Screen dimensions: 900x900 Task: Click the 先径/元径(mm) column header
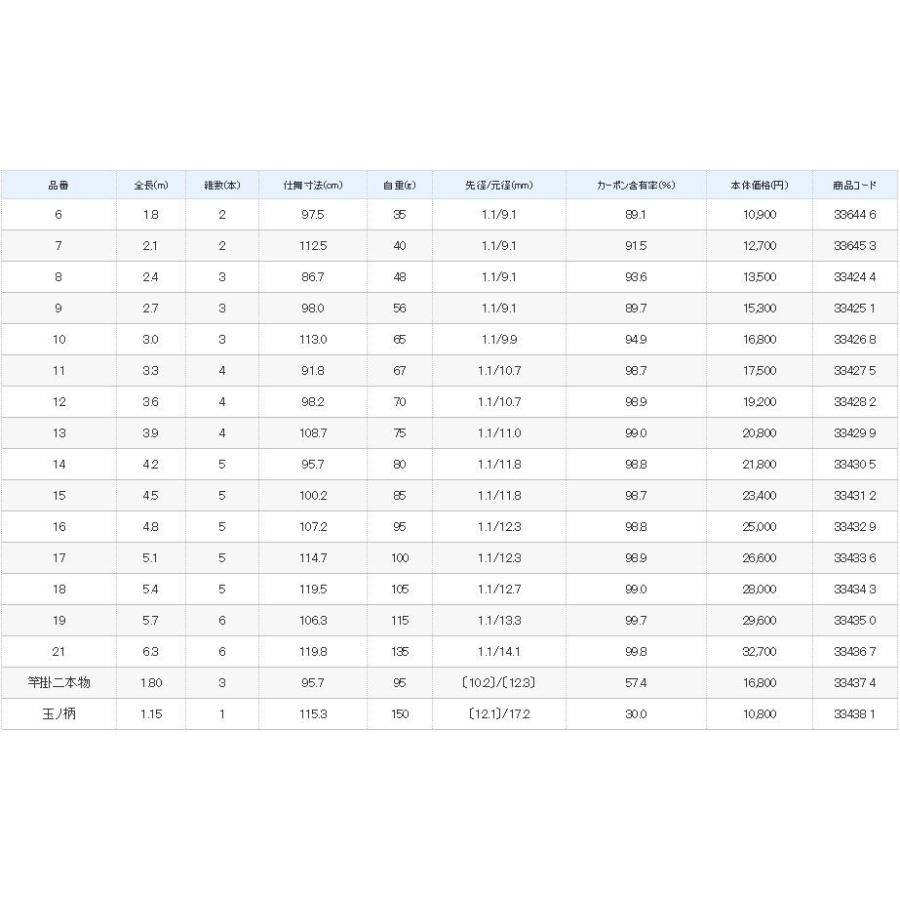(x=499, y=185)
